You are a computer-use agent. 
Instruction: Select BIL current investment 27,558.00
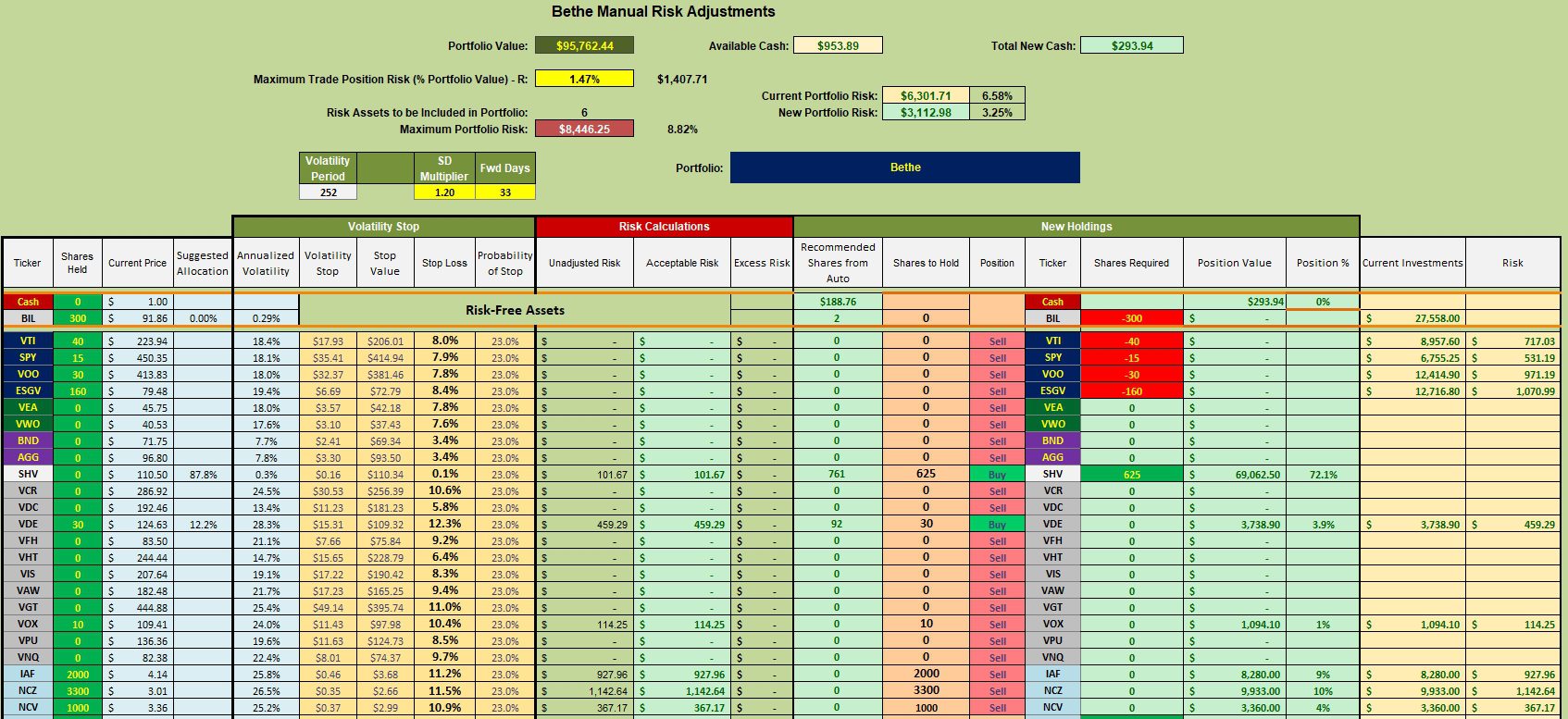coord(1412,318)
